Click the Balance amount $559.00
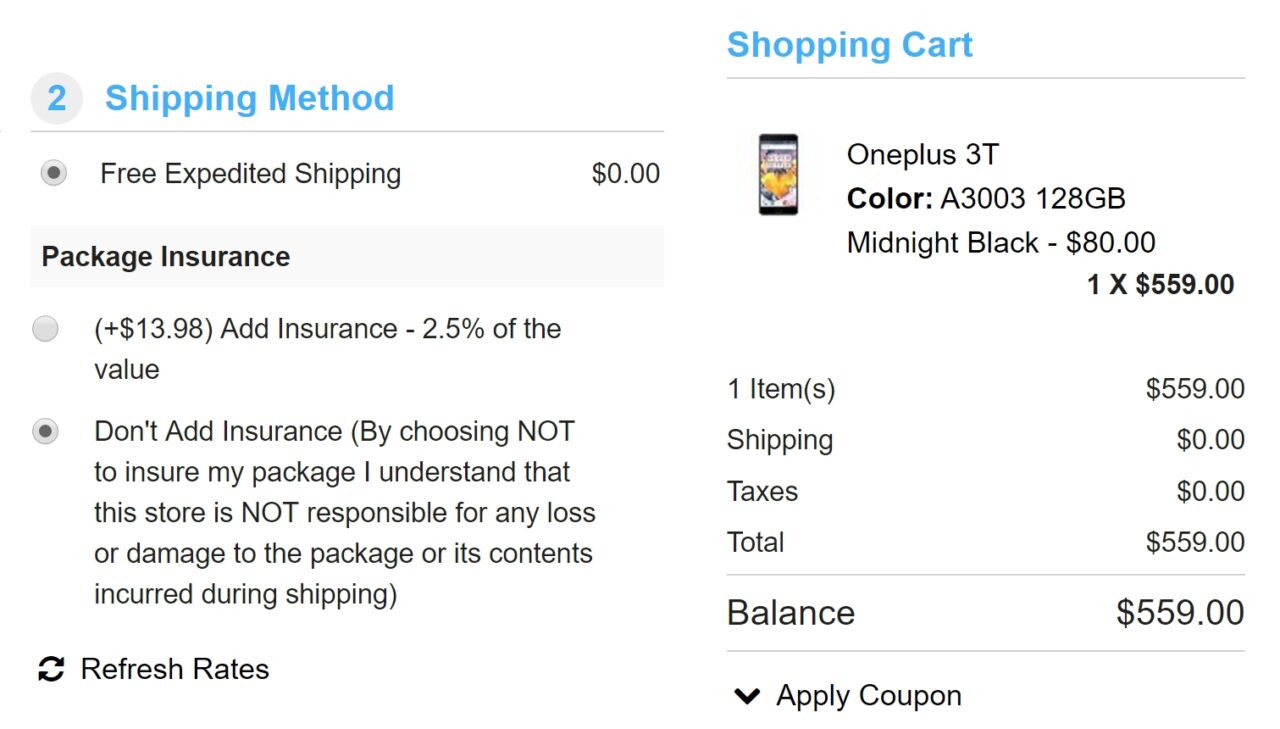This screenshot has width=1280, height=729. (1180, 613)
